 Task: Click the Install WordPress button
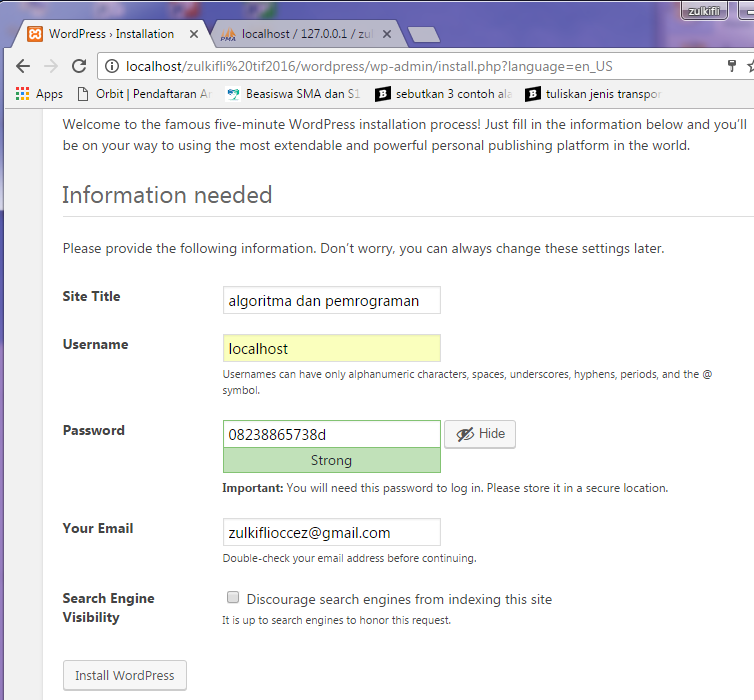(125, 675)
